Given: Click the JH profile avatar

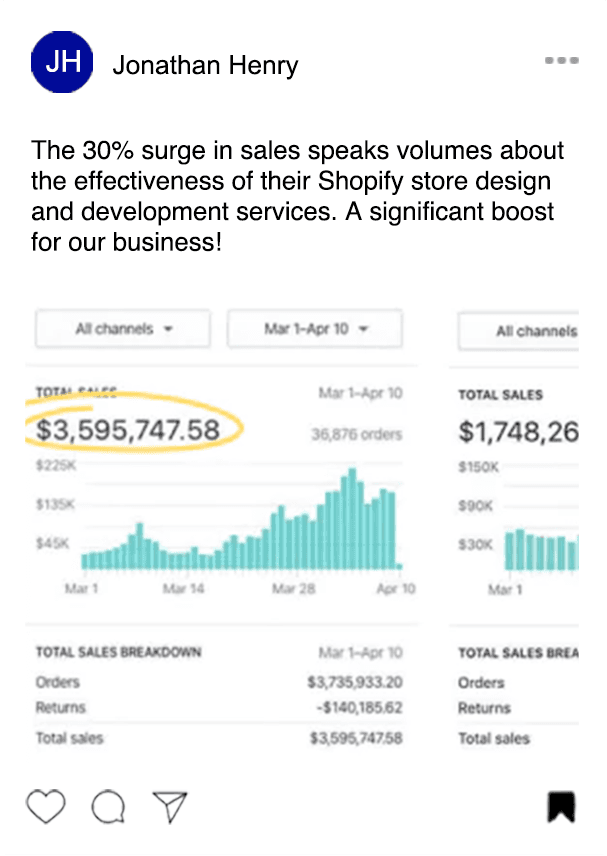Looking at the screenshot, I should (62, 65).
